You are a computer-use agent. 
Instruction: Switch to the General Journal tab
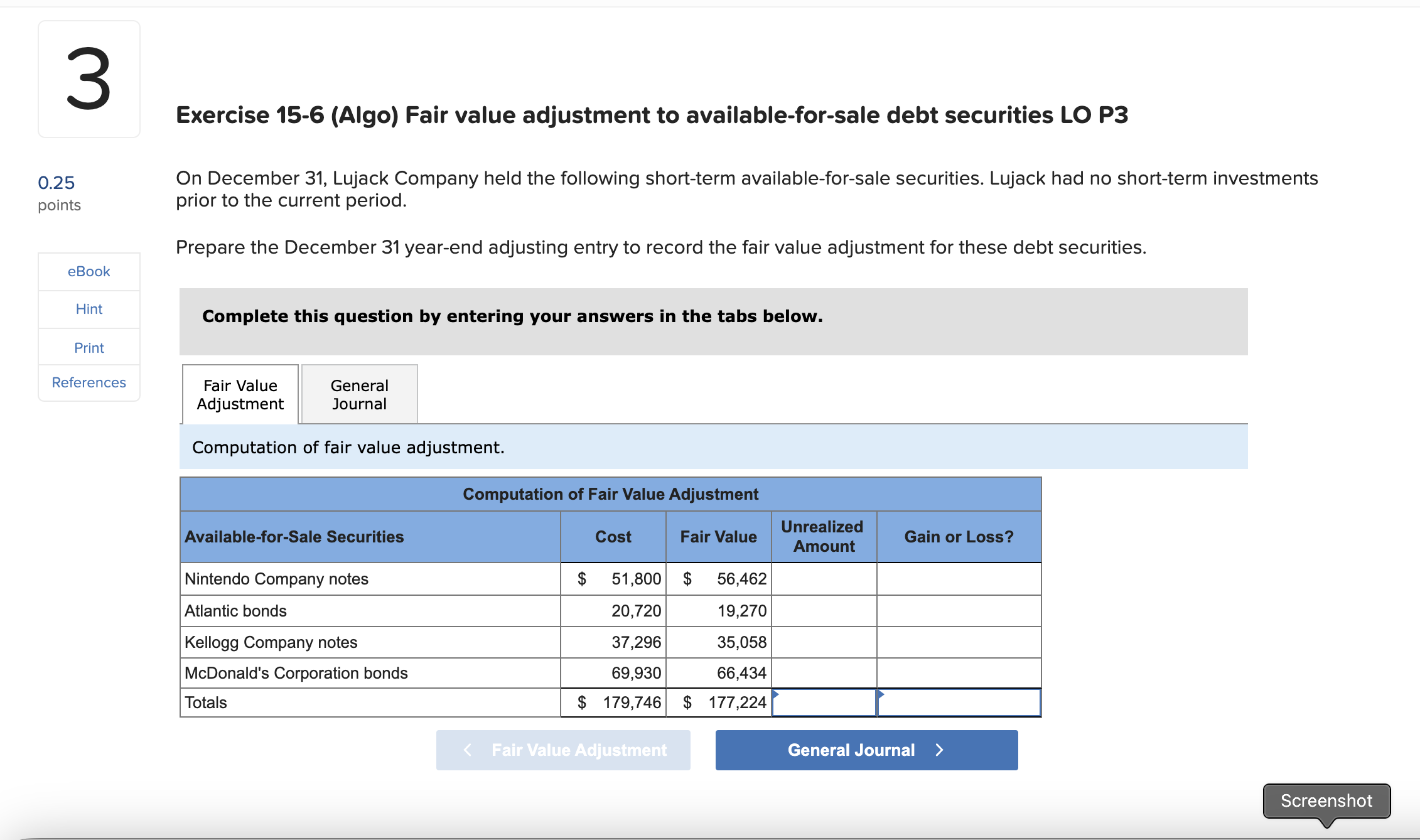click(358, 394)
